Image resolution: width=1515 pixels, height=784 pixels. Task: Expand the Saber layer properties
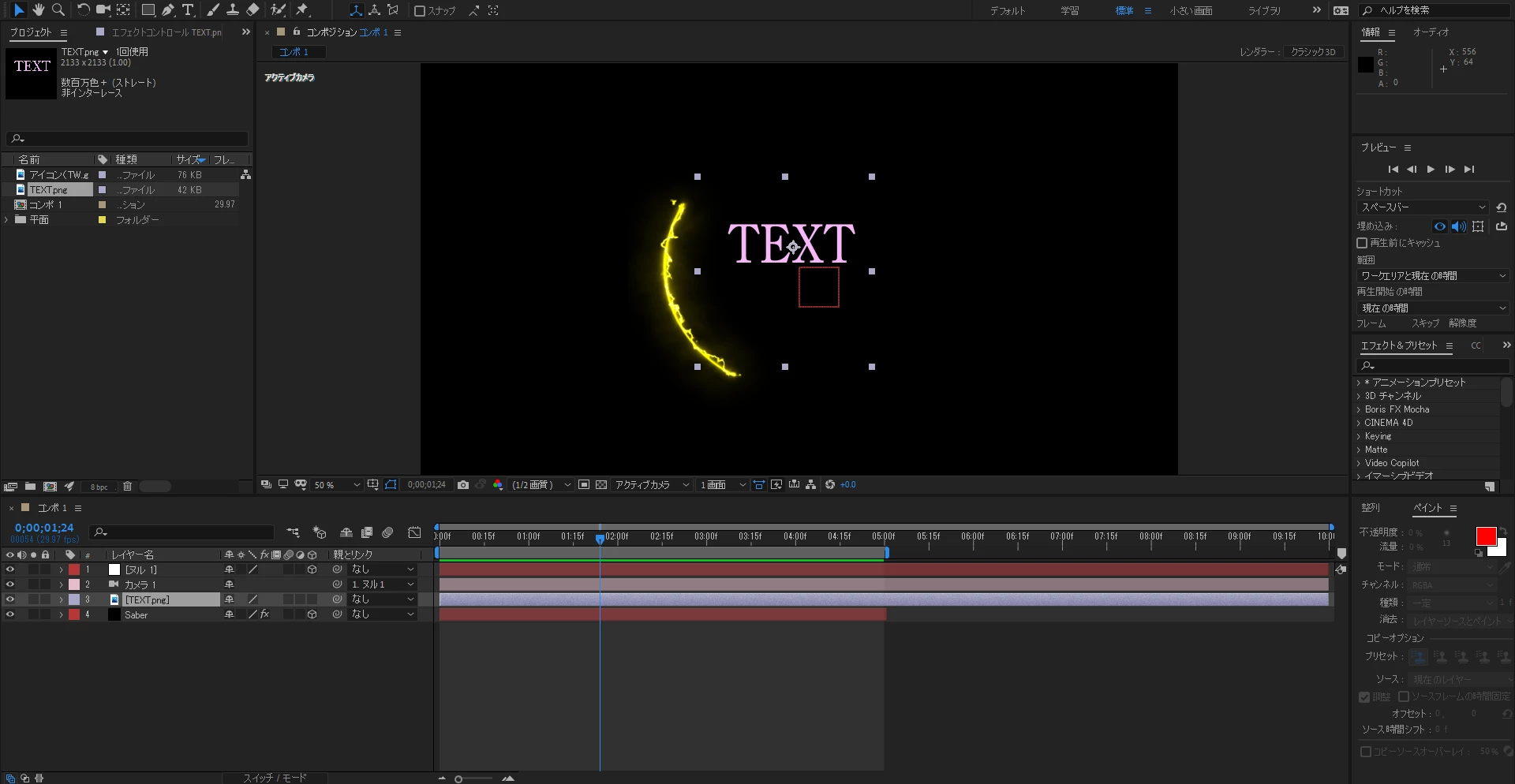click(x=61, y=614)
